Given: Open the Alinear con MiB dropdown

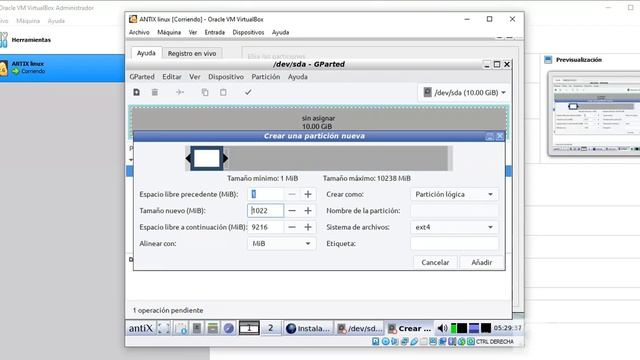Looking at the screenshot, I should (281, 243).
